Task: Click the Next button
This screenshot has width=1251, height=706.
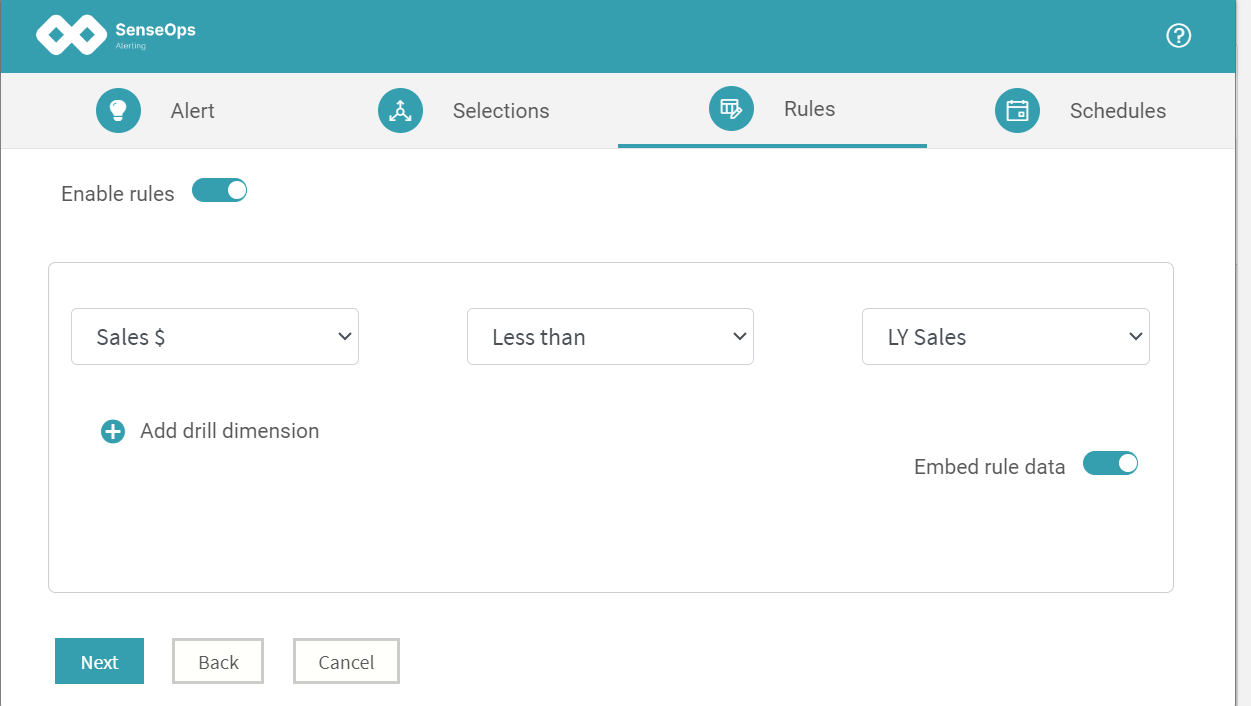Action: (99, 662)
